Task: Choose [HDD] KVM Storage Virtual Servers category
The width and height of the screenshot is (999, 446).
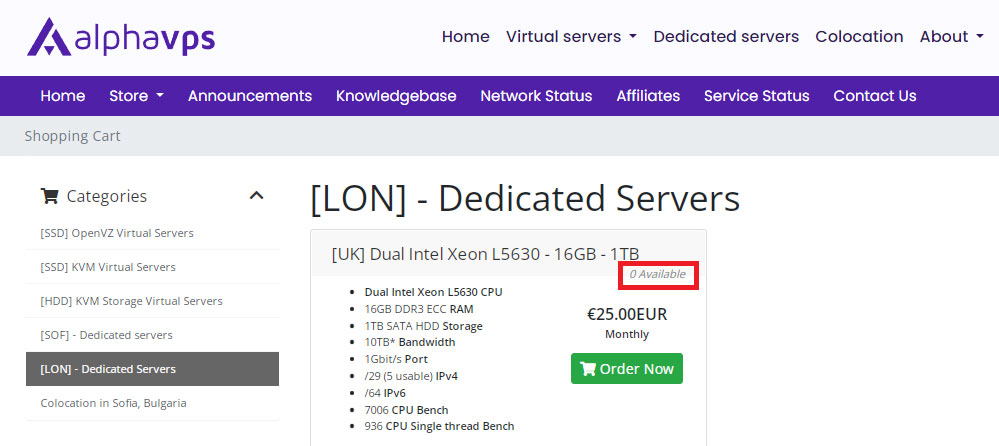Action: point(152,301)
